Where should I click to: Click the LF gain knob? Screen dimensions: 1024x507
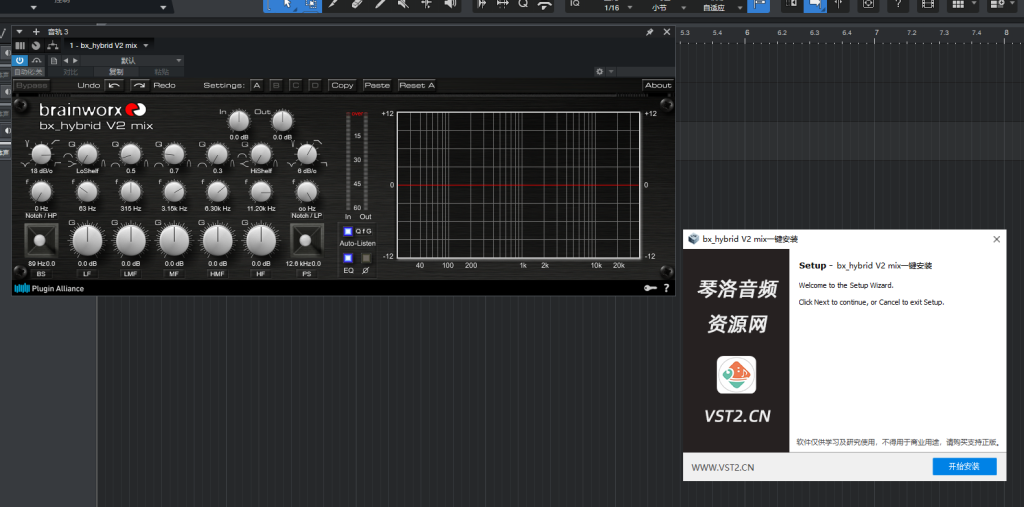click(x=87, y=240)
